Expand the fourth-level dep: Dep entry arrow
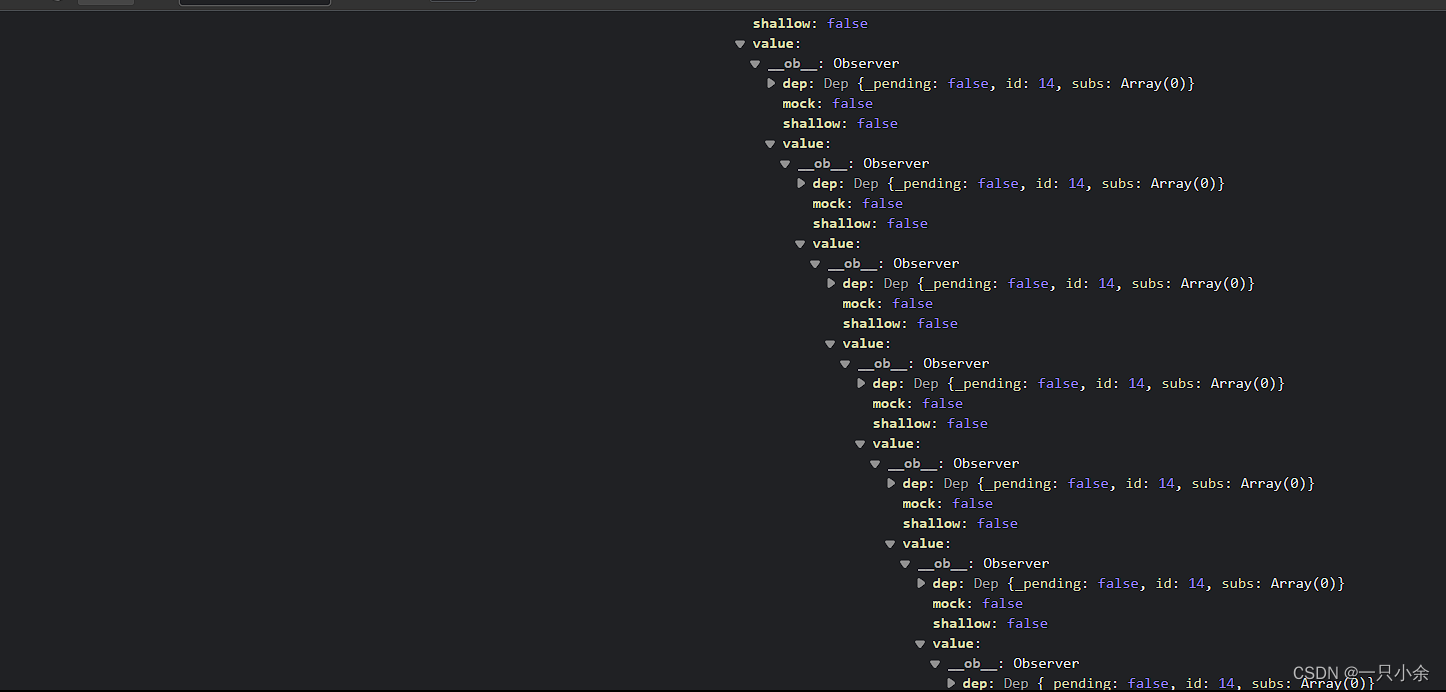Viewport: 1446px width, 692px height. tap(861, 384)
